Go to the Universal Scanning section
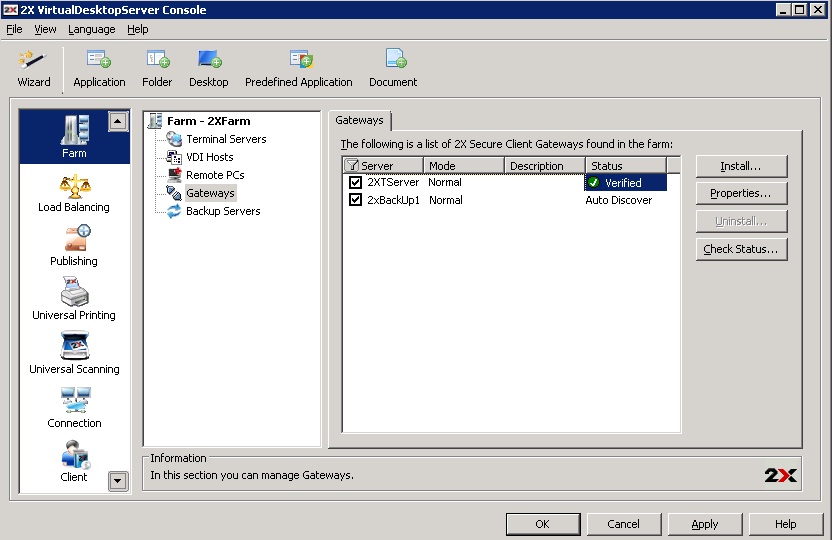 point(74,353)
